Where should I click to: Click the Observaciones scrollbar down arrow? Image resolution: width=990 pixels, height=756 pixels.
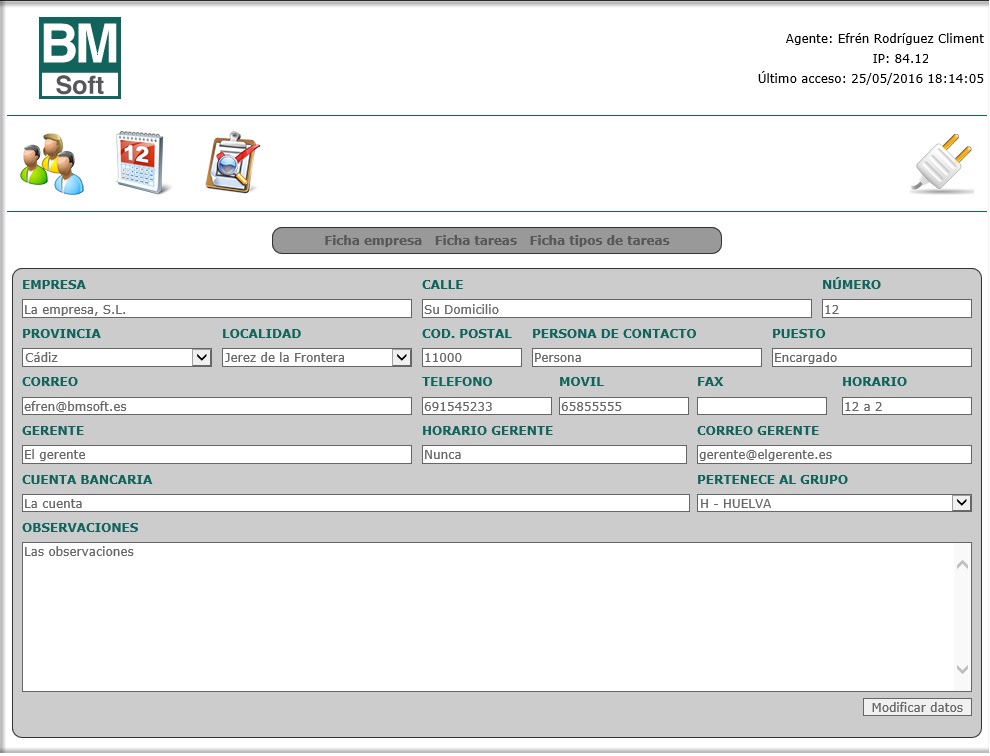(x=962, y=669)
